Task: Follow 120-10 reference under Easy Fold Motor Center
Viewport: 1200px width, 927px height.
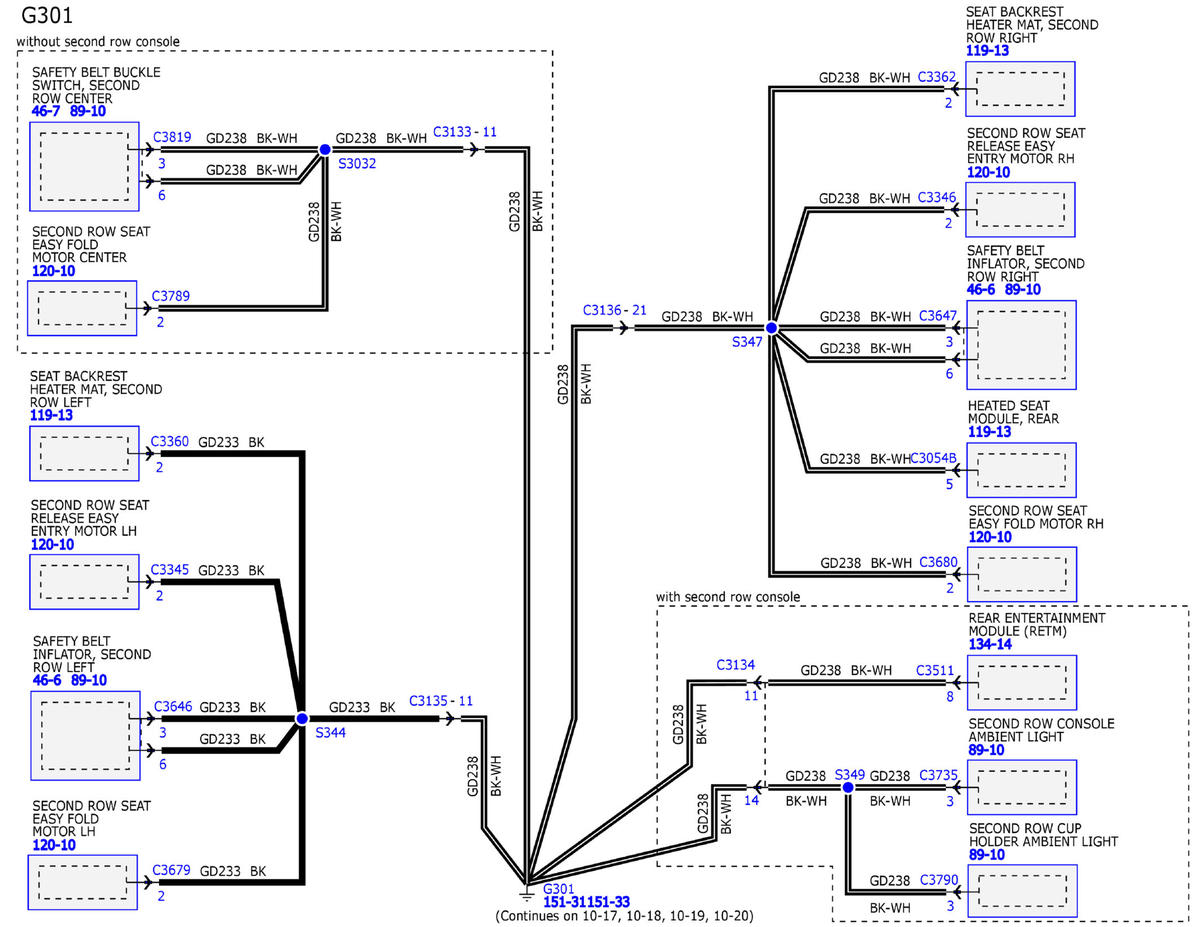Action: point(53,271)
